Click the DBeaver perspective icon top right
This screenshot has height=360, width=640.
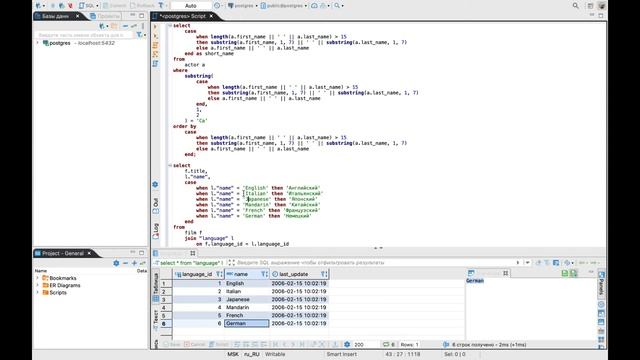[x=602, y=6]
